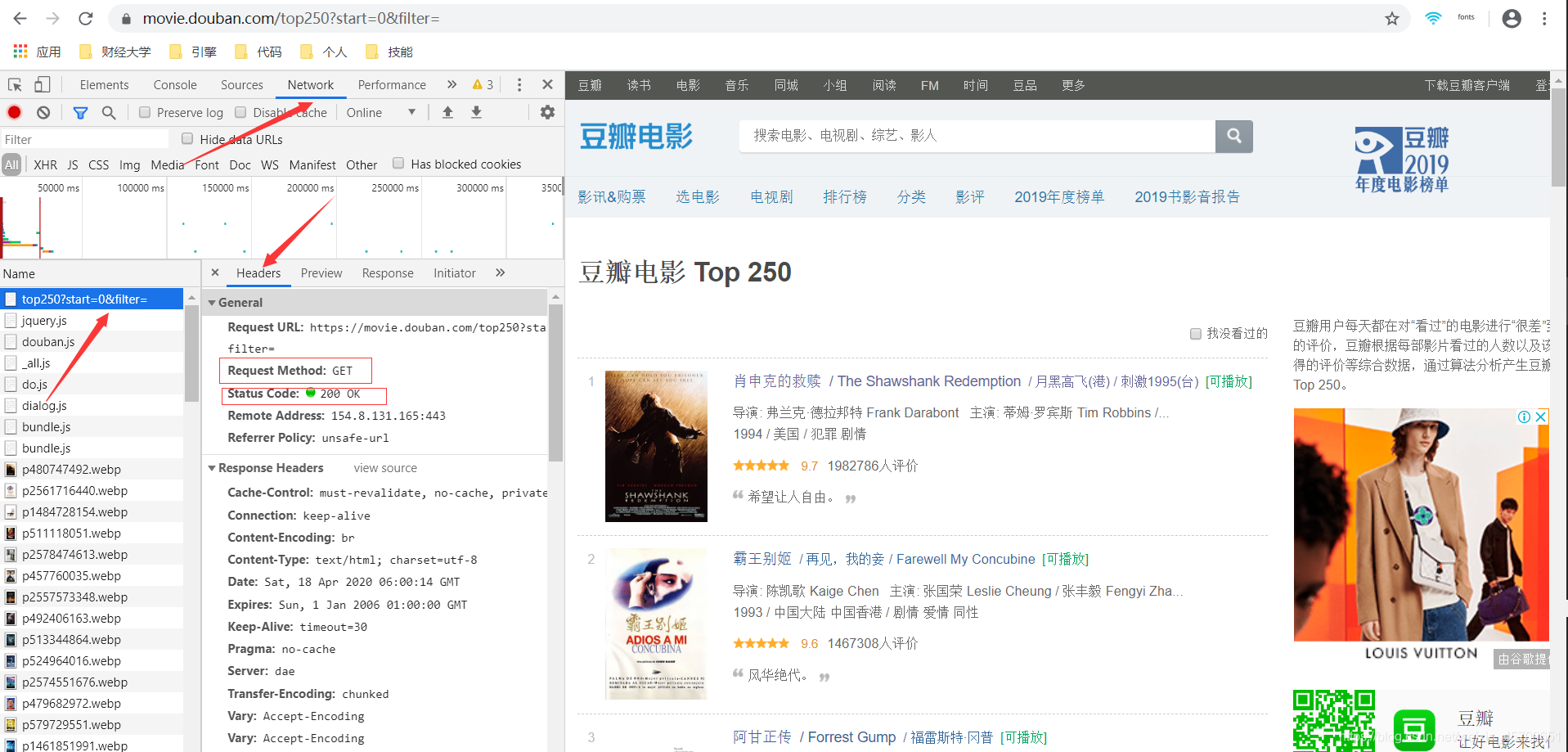The image size is (1568, 752).
Task: Switch to the Sources tab
Action: point(242,84)
